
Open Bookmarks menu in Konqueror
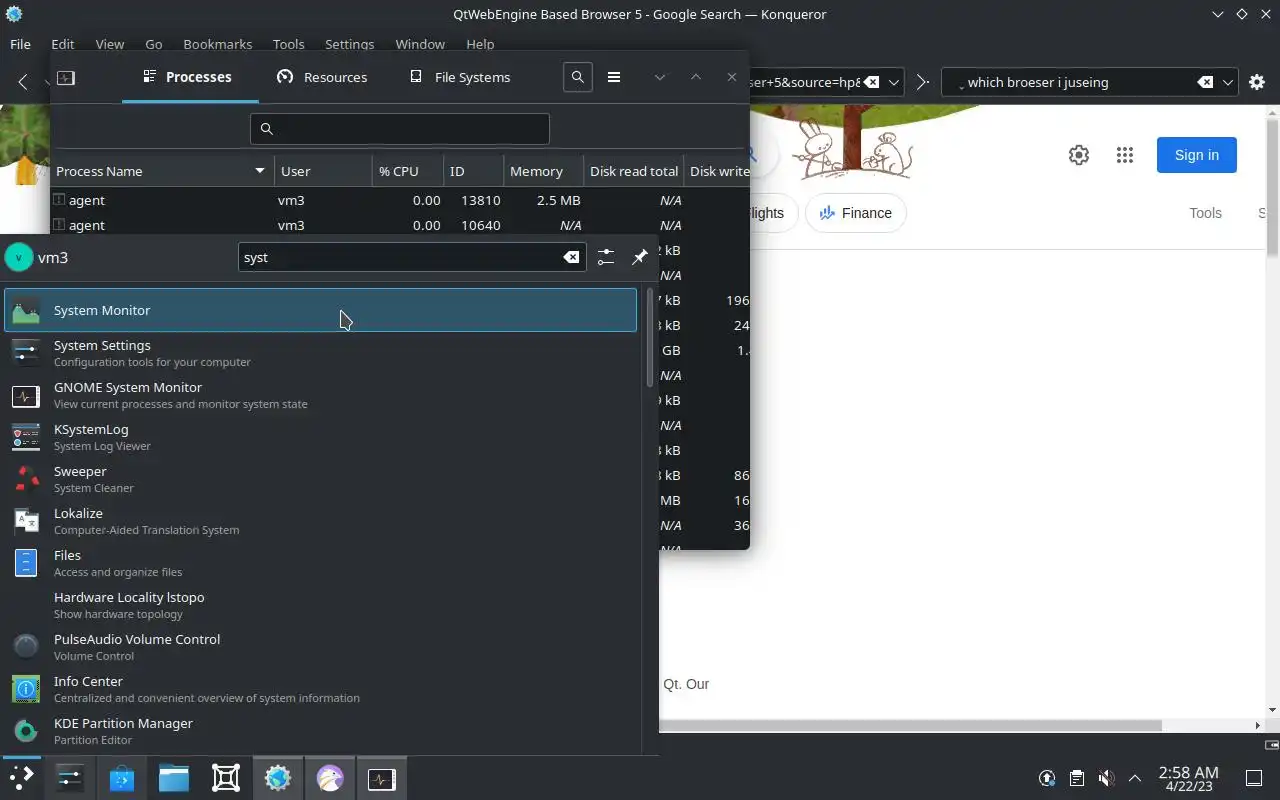point(218,44)
